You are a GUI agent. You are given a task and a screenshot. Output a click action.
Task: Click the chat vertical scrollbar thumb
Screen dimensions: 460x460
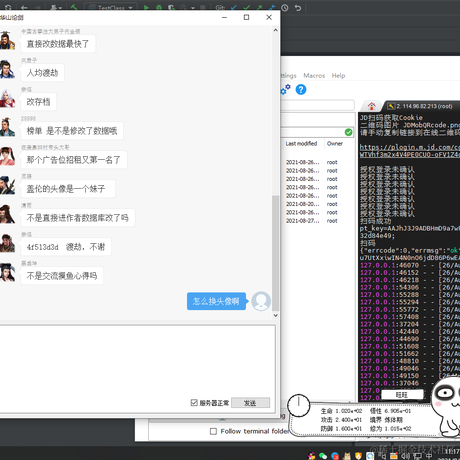click(x=275, y=253)
